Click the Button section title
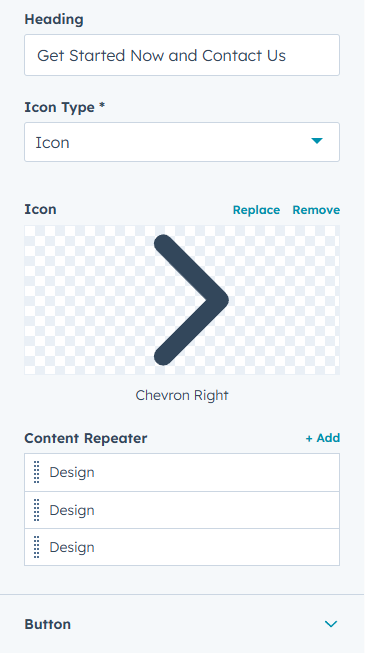This screenshot has width=365, height=653. (48, 624)
